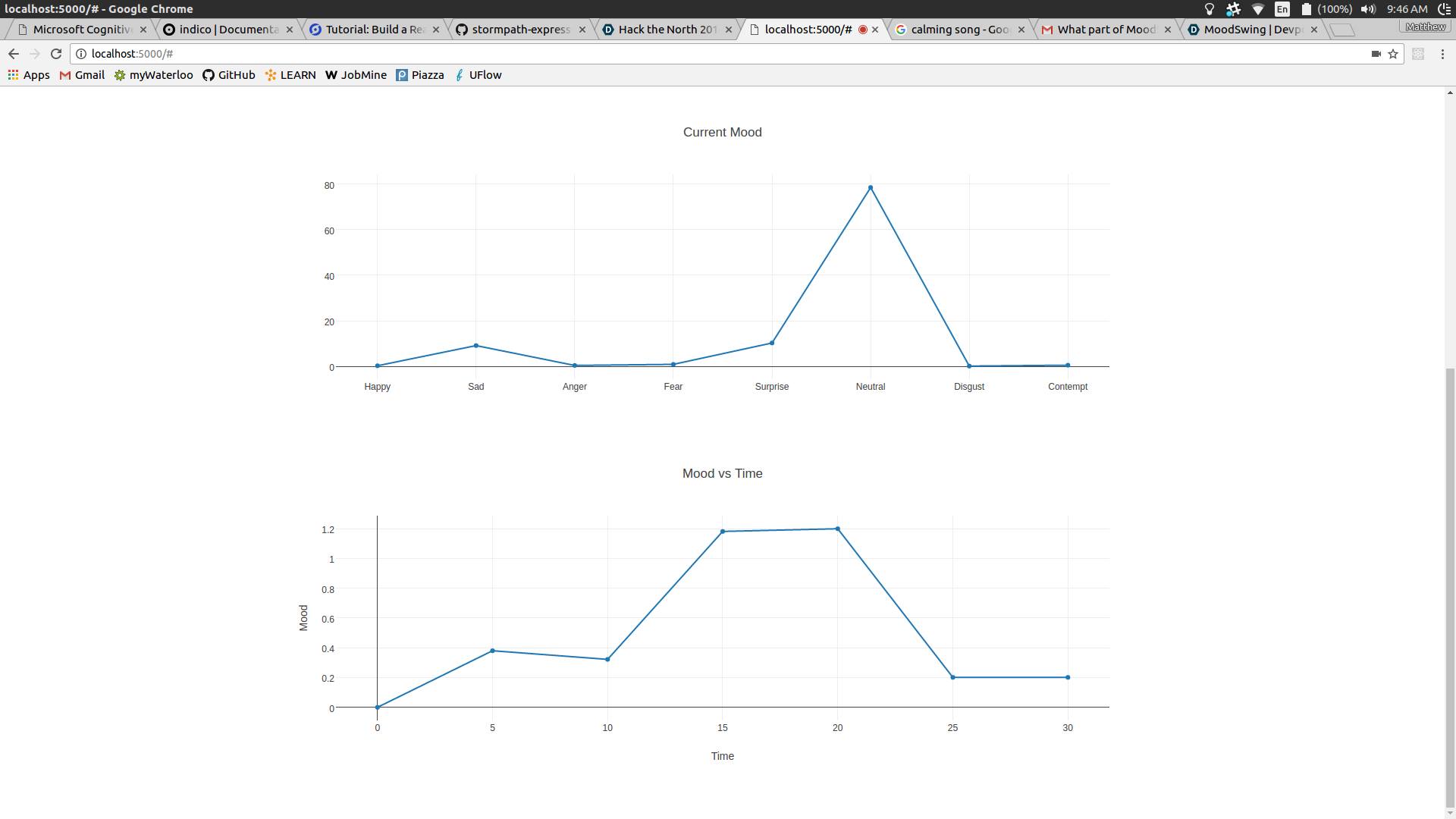Reload the localhost page
The height and width of the screenshot is (819, 1456).
(x=55, y=54)
